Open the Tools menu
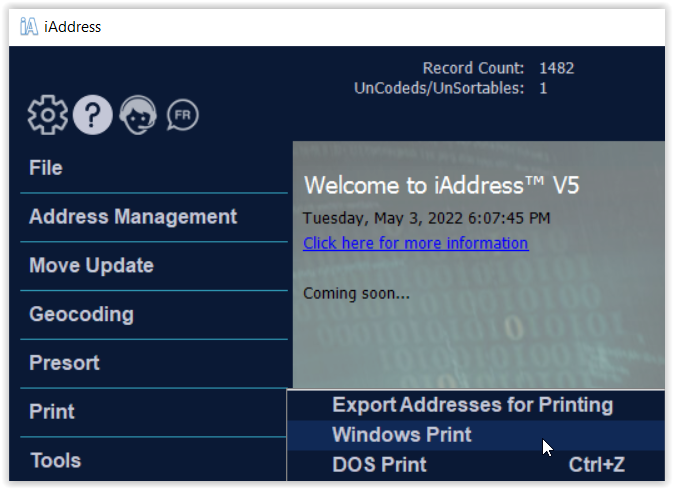The height and width of the screenshot is (489, 673). [x=55, y=461]
